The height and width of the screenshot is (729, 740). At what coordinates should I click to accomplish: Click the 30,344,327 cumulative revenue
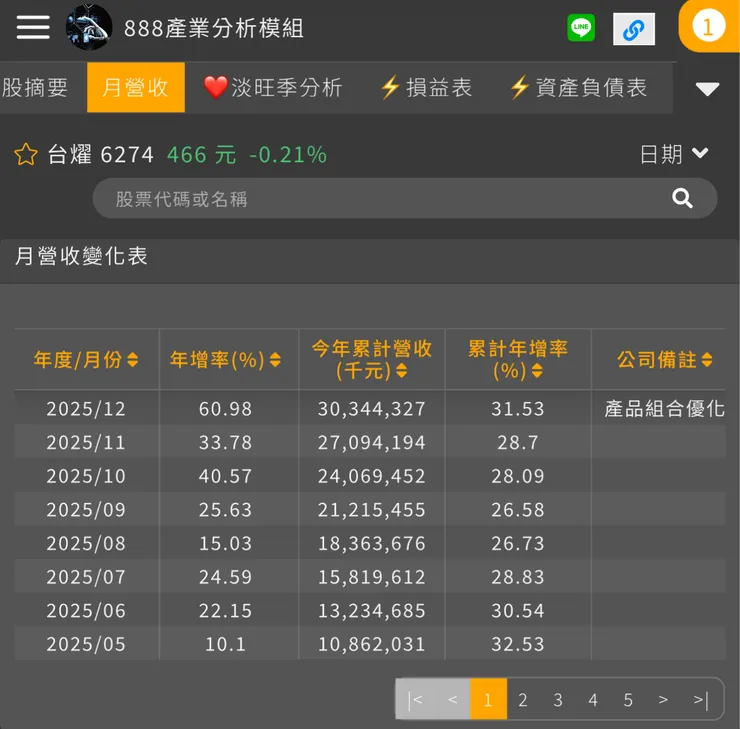click(x=372, y=409)
